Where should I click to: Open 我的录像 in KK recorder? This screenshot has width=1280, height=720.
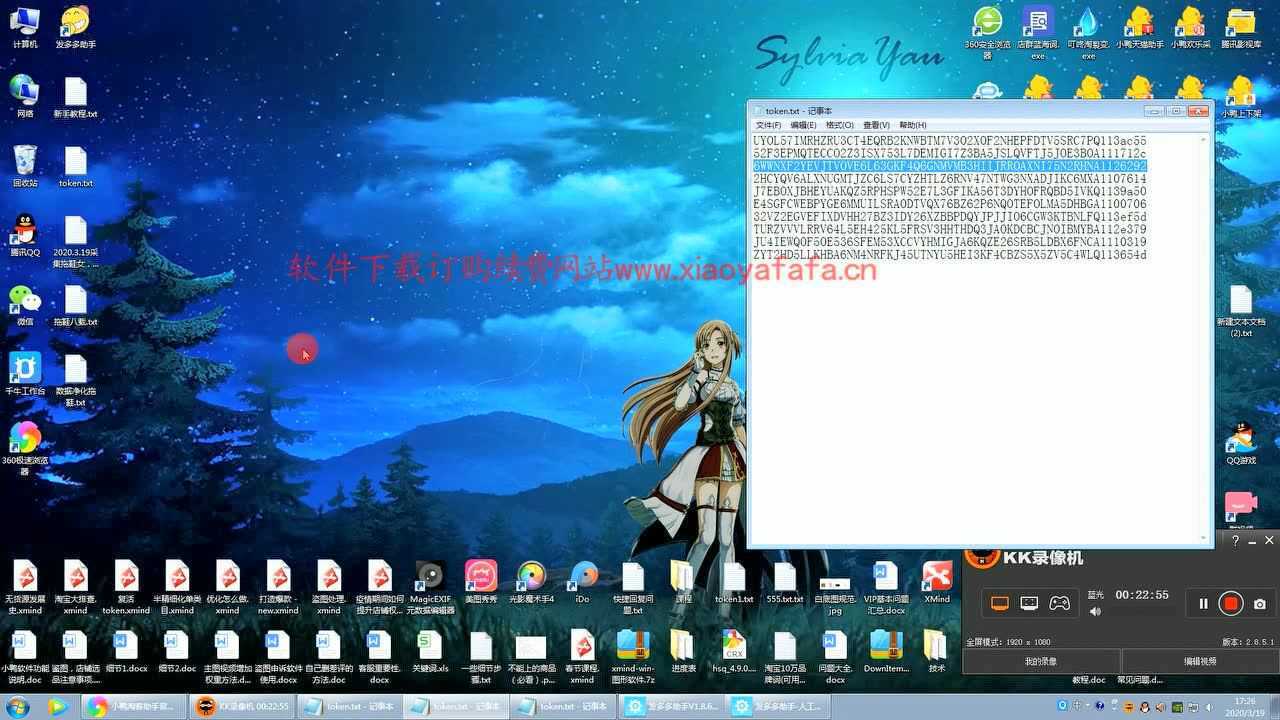click(1041, 661)
